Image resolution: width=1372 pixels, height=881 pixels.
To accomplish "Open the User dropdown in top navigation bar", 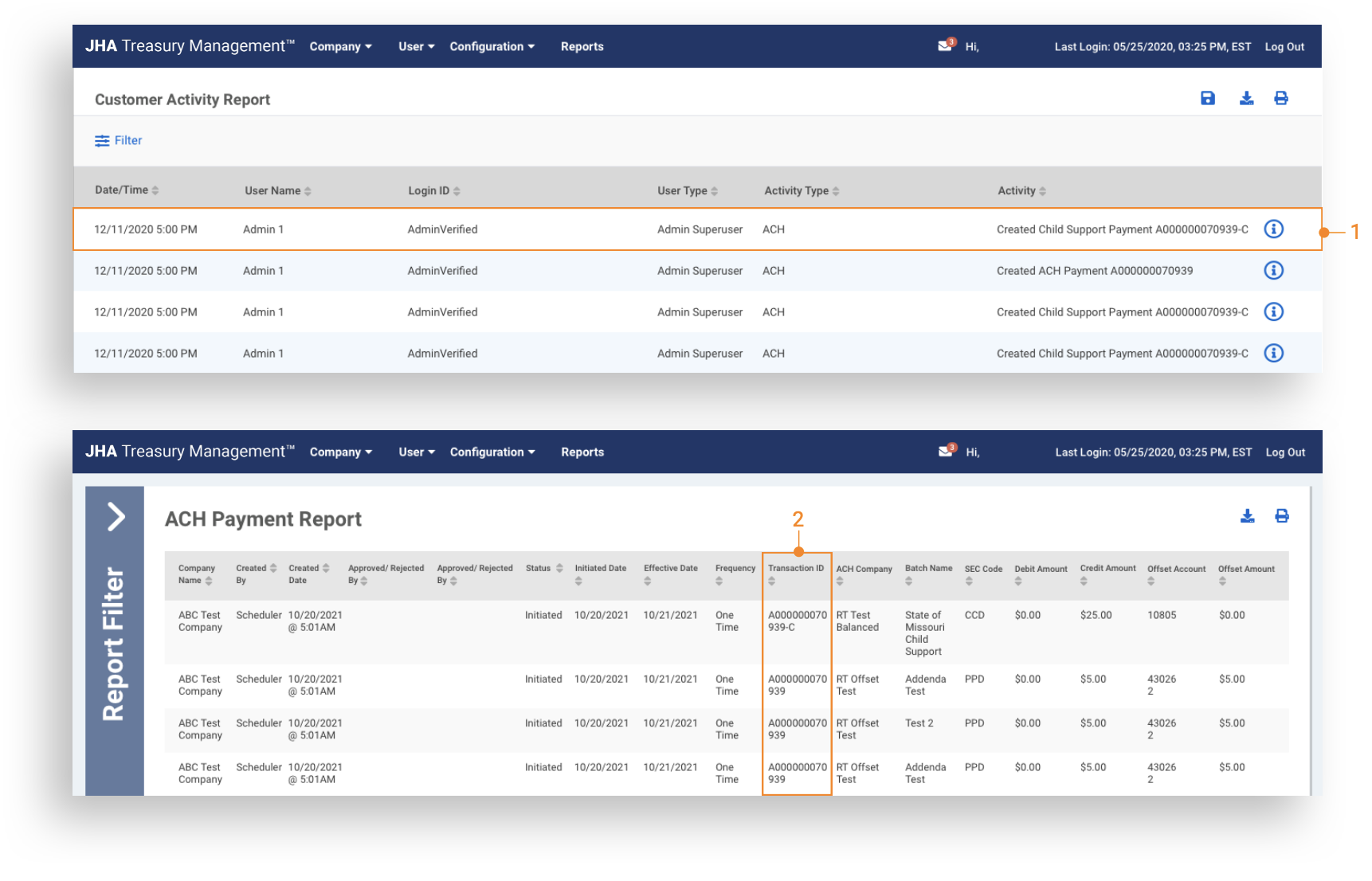I will (x=416, y=47).
